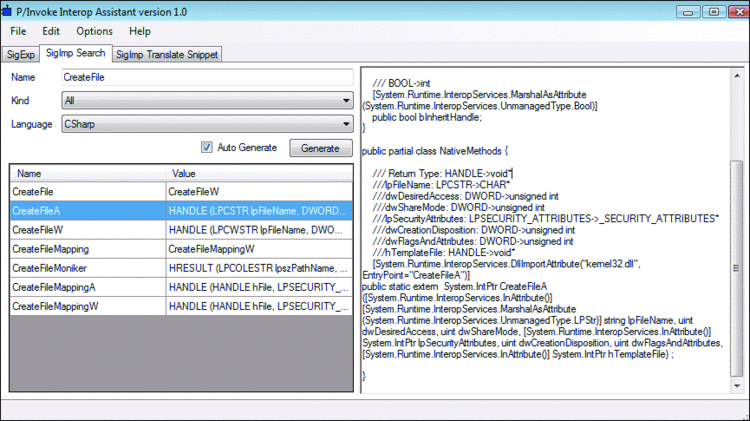Switch to SigImp Translate Snippet tab
Image resolution: width=750 pixels, height=421 pixels.
tap(167, 55)
